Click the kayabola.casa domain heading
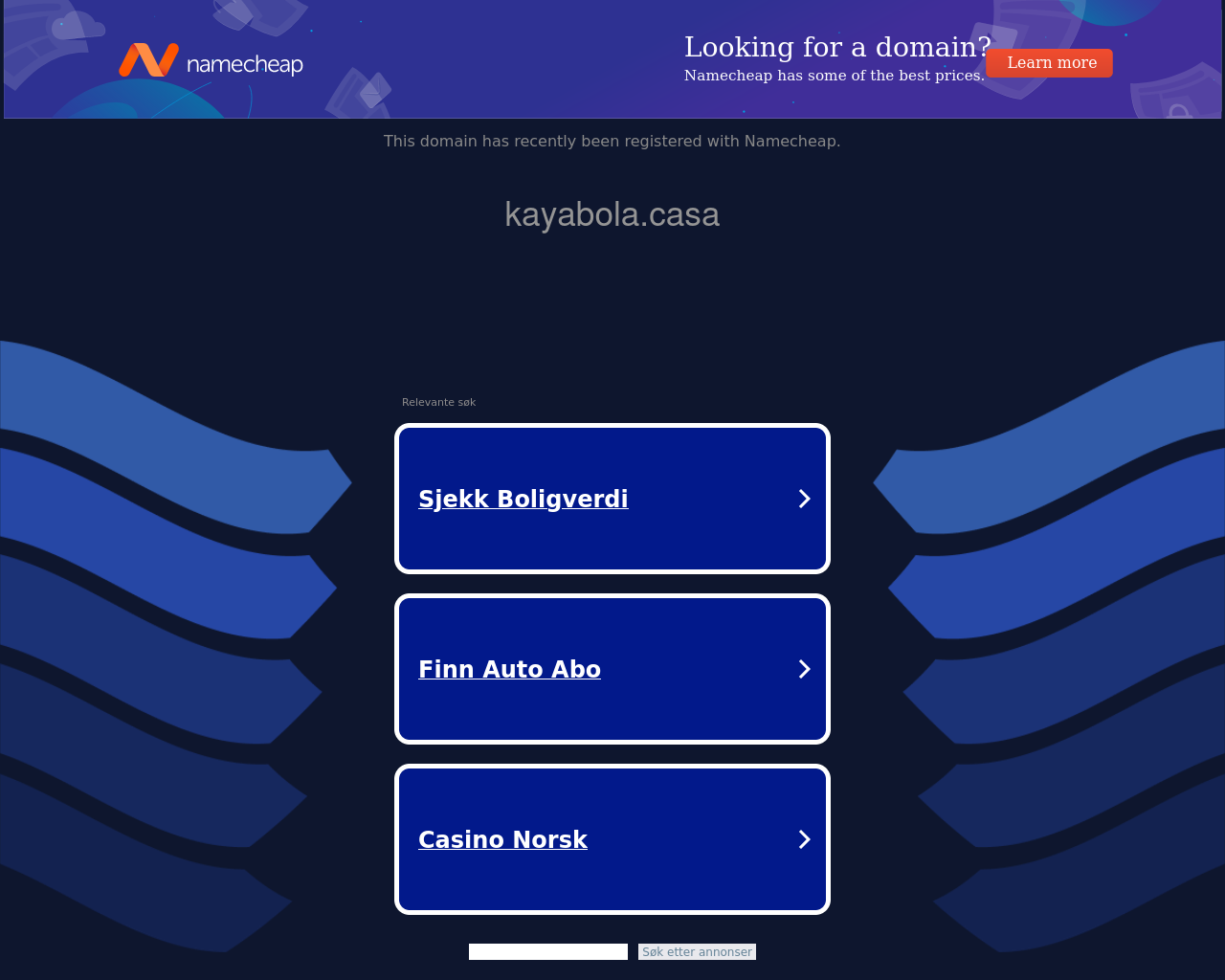The width and height of the screenshot is (1225, 980). (612, 214)
